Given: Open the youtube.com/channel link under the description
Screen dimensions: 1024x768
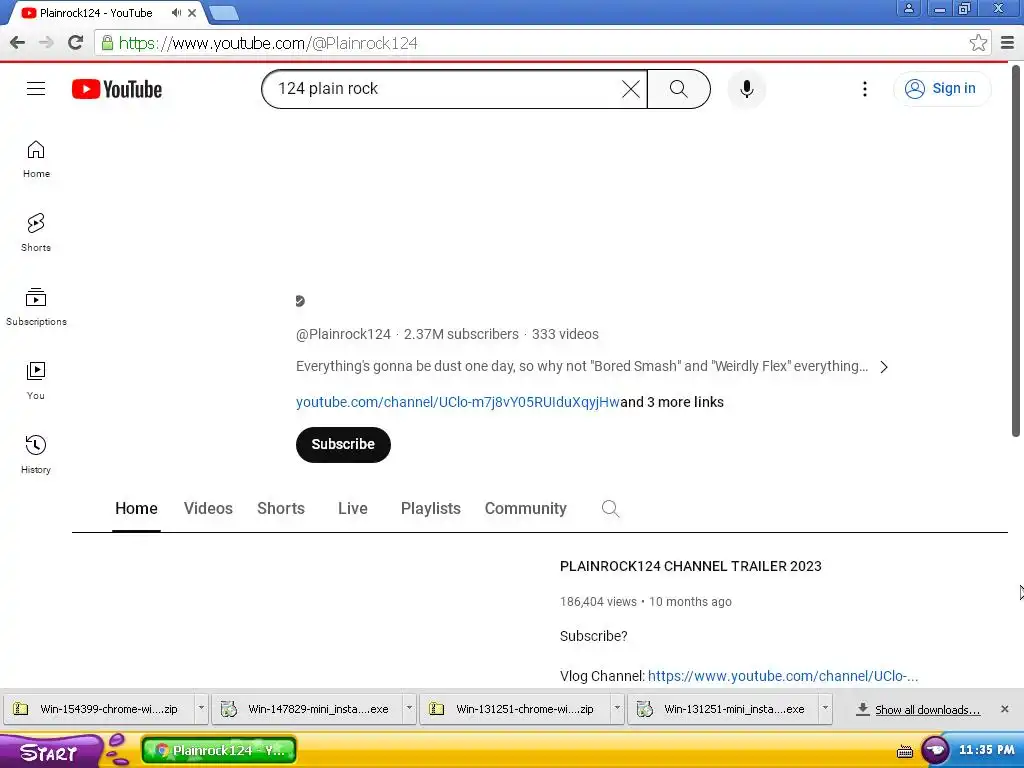Looking at the screenshot, I should pos(457,402).
